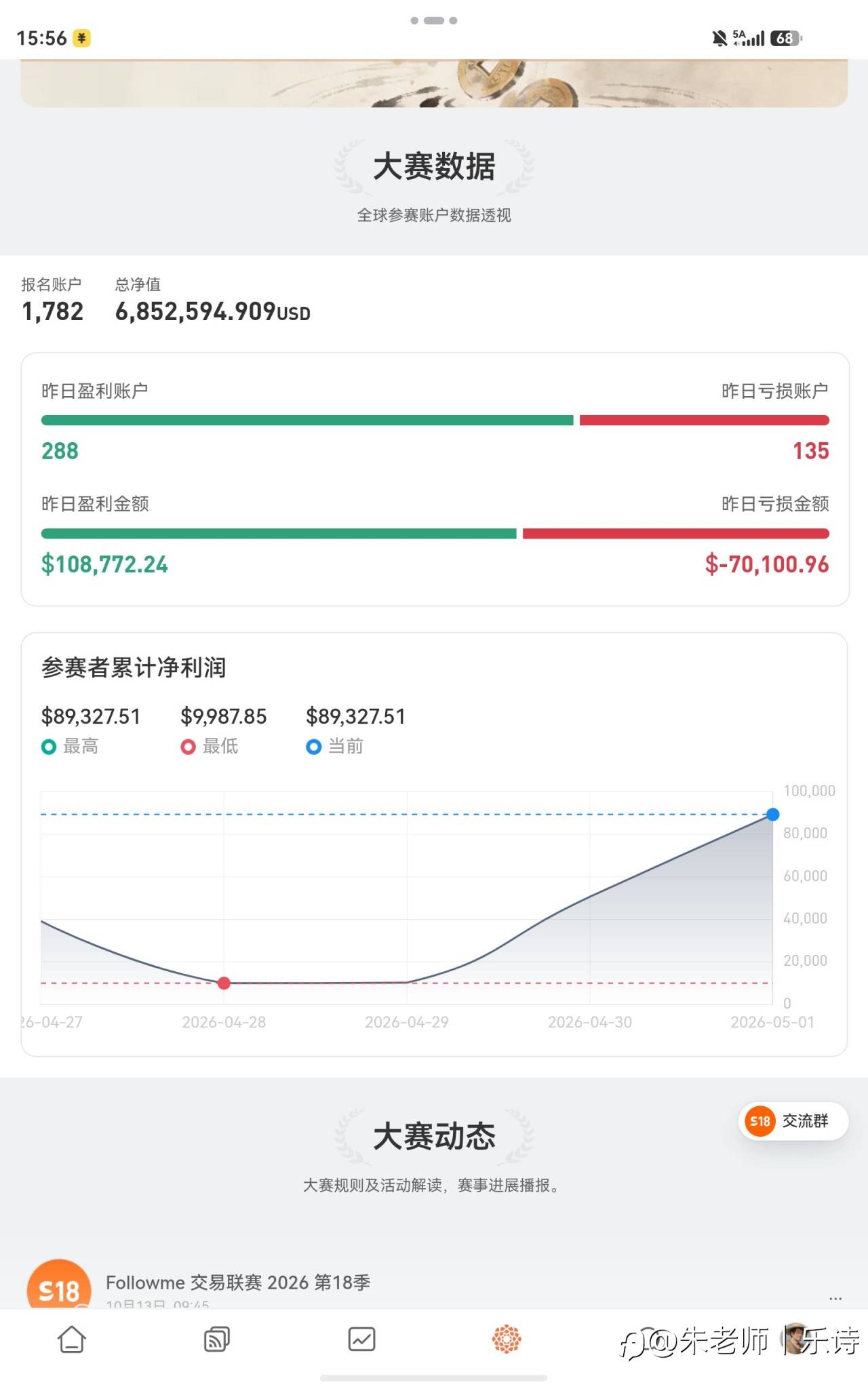This screenshot has height=1389, width=868.
Task: Open the chart markets icon in bottom bar
Action: click(x=361, y=1339)
